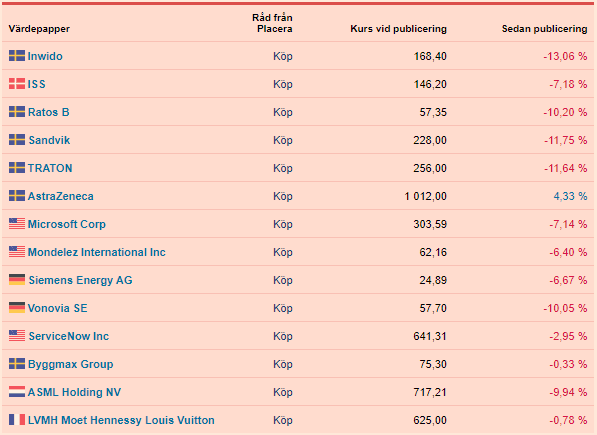Open LVMH Moet Hennessy Louis Vuitton link

[121, 420]
